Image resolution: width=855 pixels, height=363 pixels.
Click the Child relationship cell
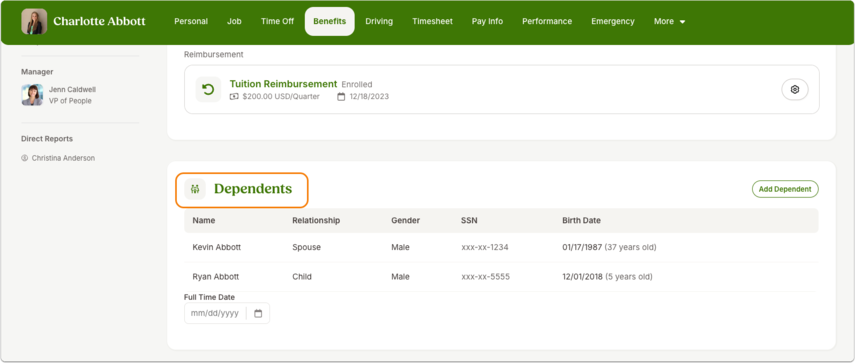302,277
